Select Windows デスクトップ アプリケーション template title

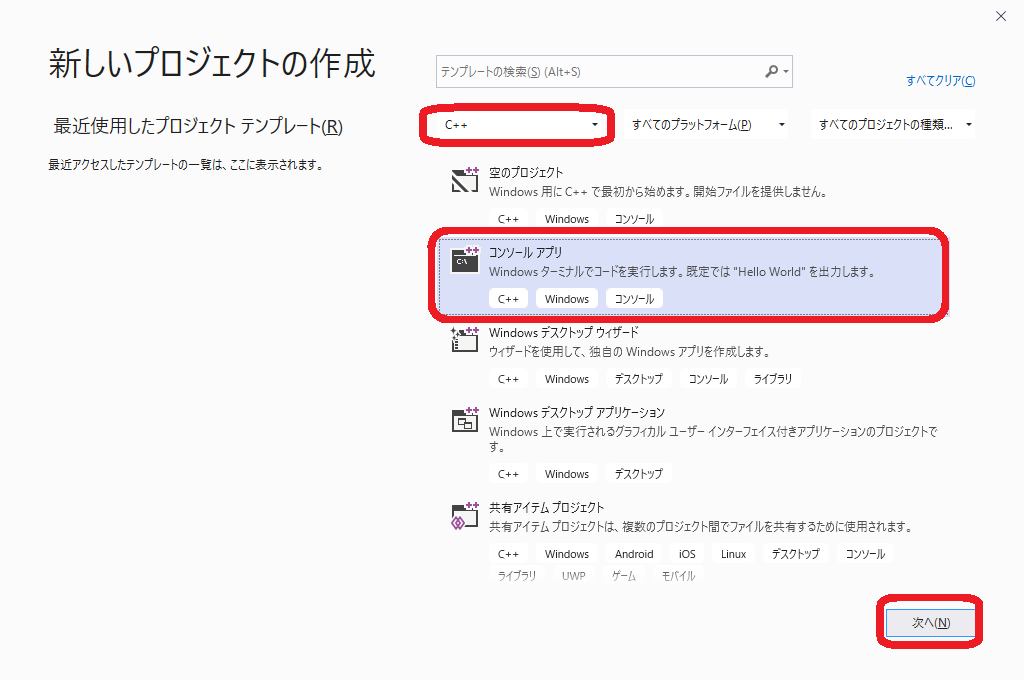click(576, 412)
